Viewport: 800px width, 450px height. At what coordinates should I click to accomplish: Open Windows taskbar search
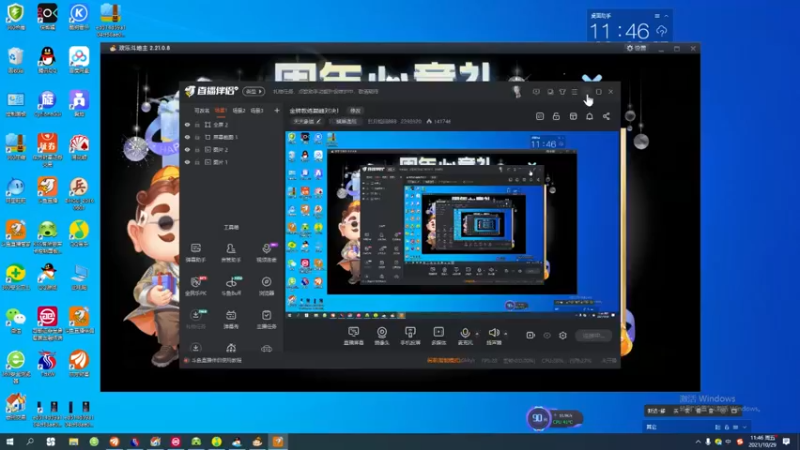tap(30, 441)
